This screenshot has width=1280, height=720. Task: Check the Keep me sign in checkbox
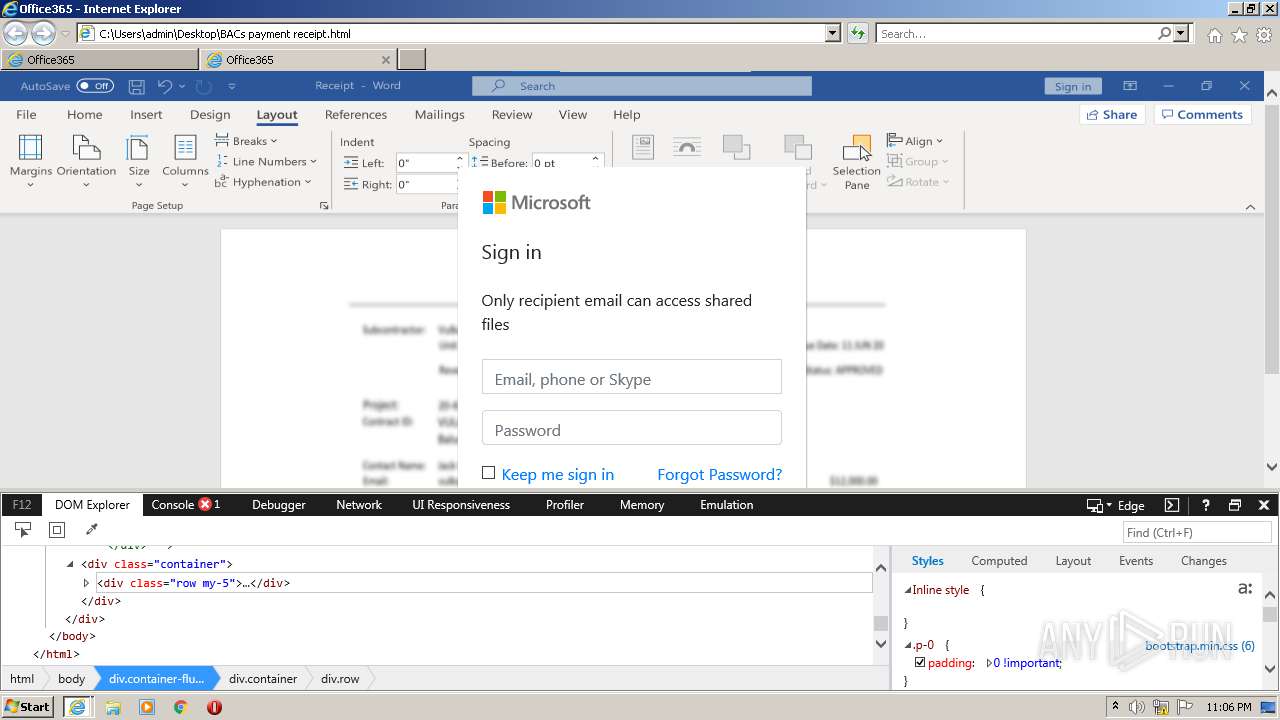[488, 473]
